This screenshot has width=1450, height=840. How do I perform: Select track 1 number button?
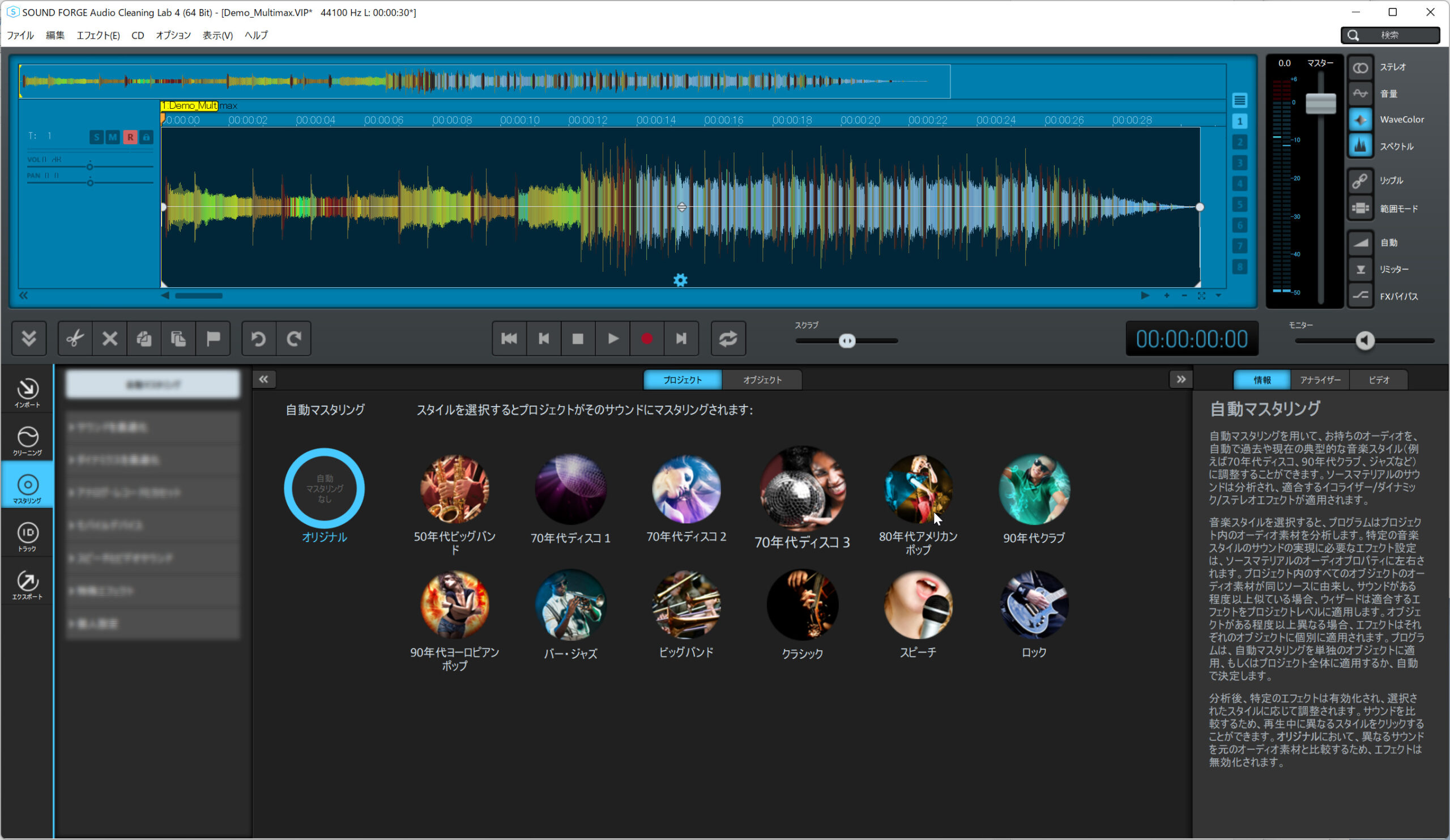(x=1239, y=121)
